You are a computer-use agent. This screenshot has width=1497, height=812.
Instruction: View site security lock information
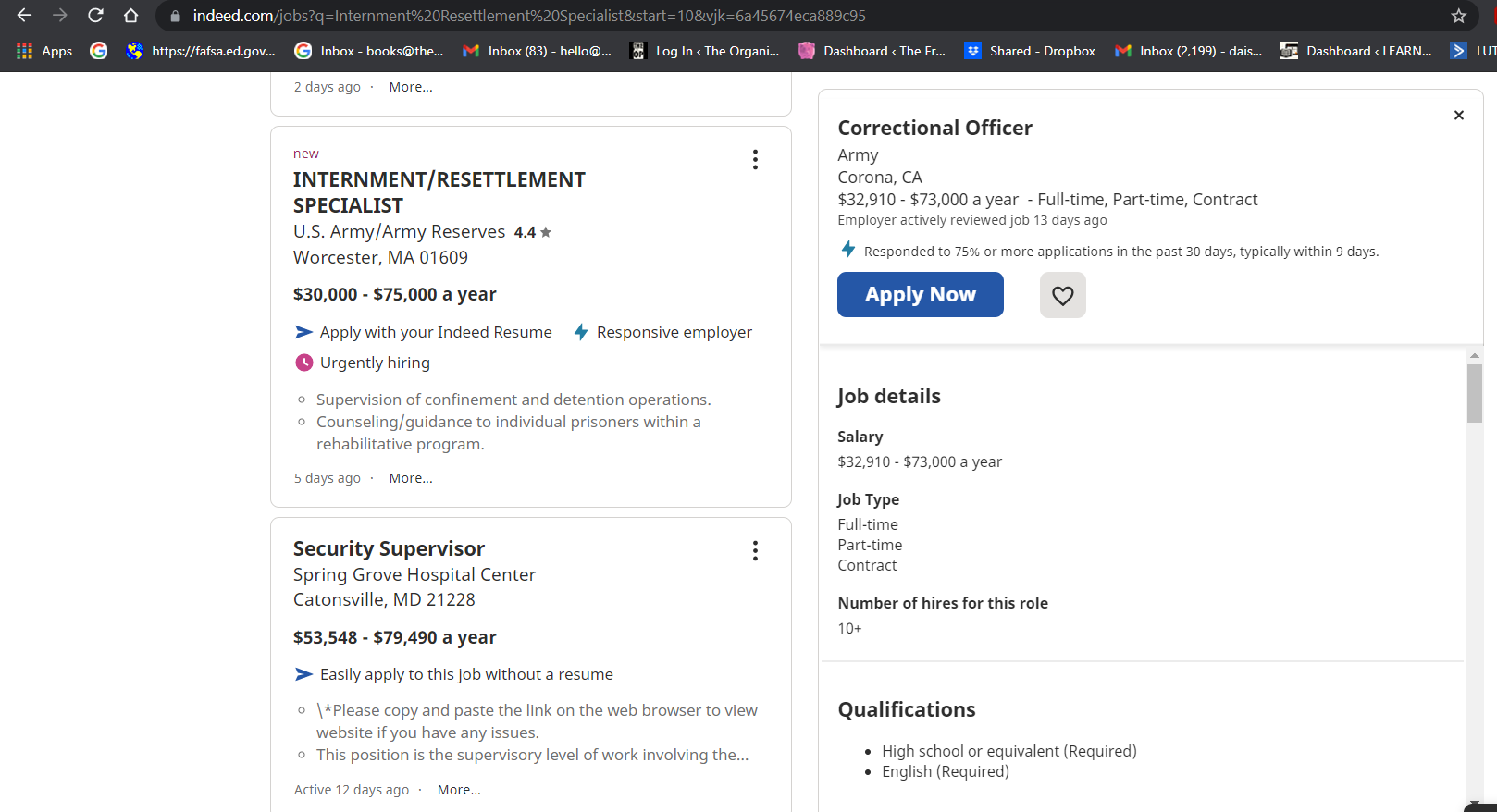(175, 16)
